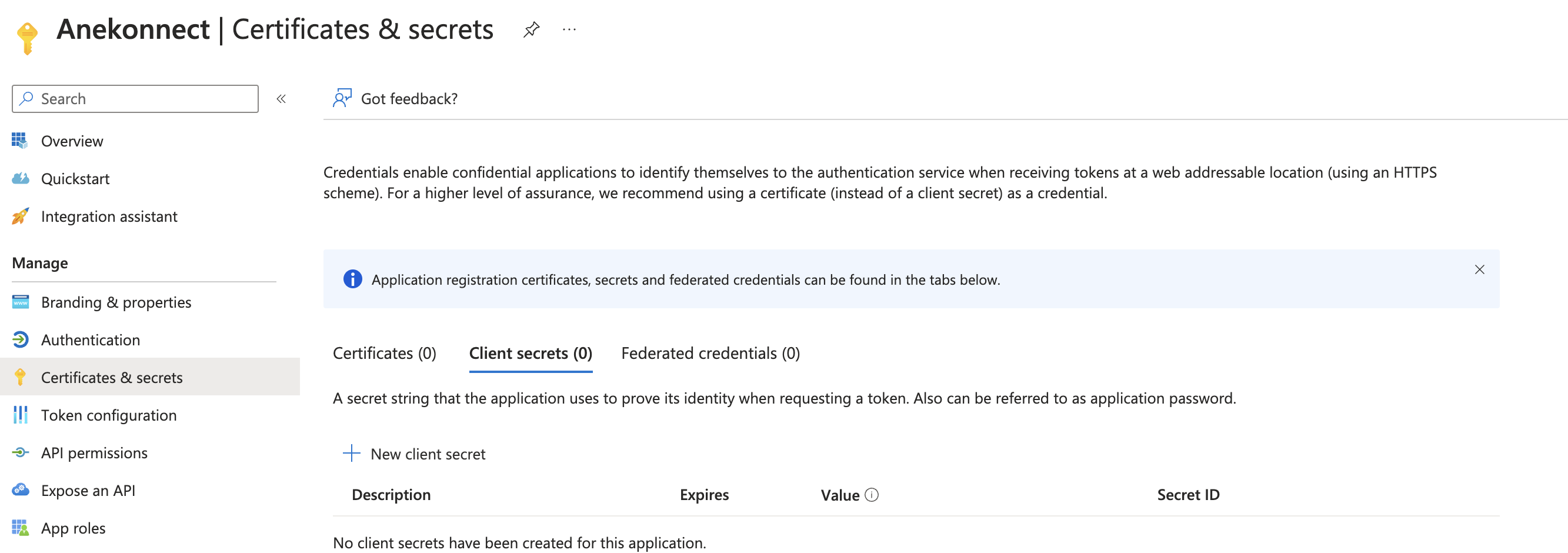Screen dimensions: 1568x553
Task: Go to Branding & properties
Action: pos(116,303)
